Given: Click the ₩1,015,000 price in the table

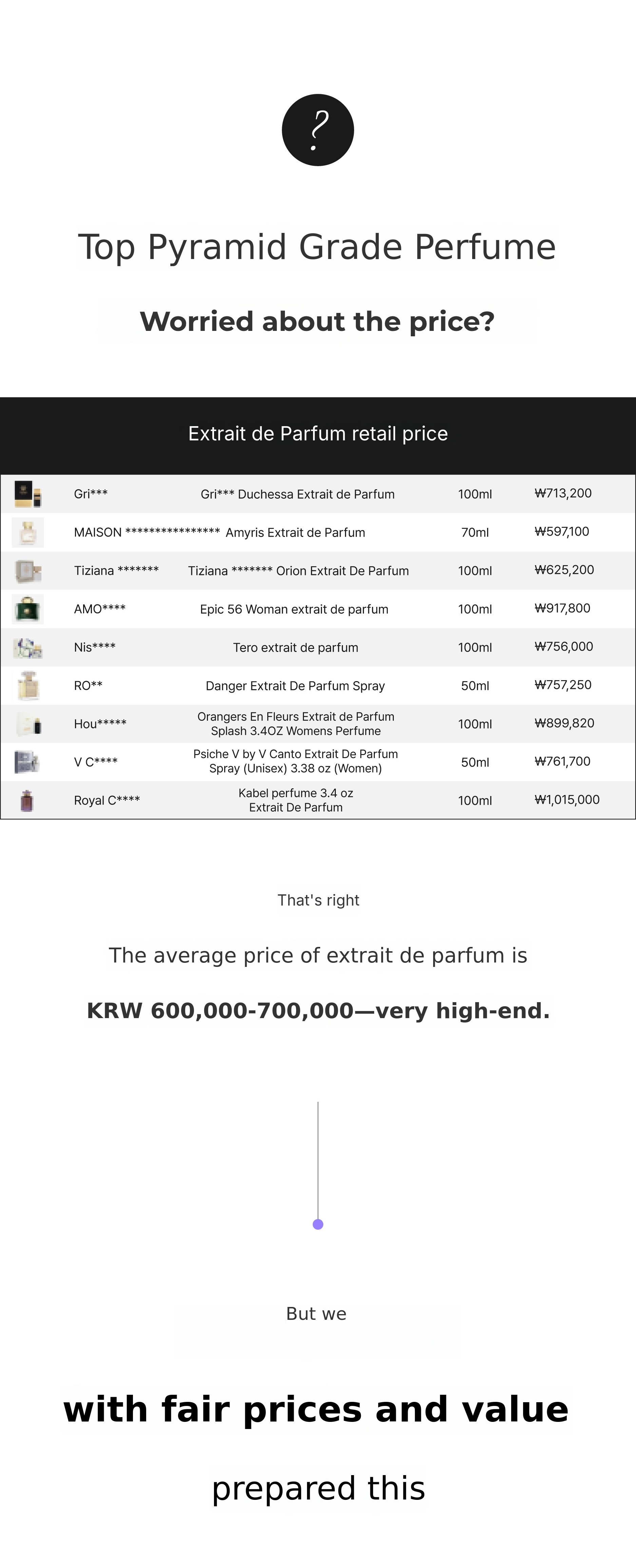Looking at the screenshot, I should coord(566,800).
